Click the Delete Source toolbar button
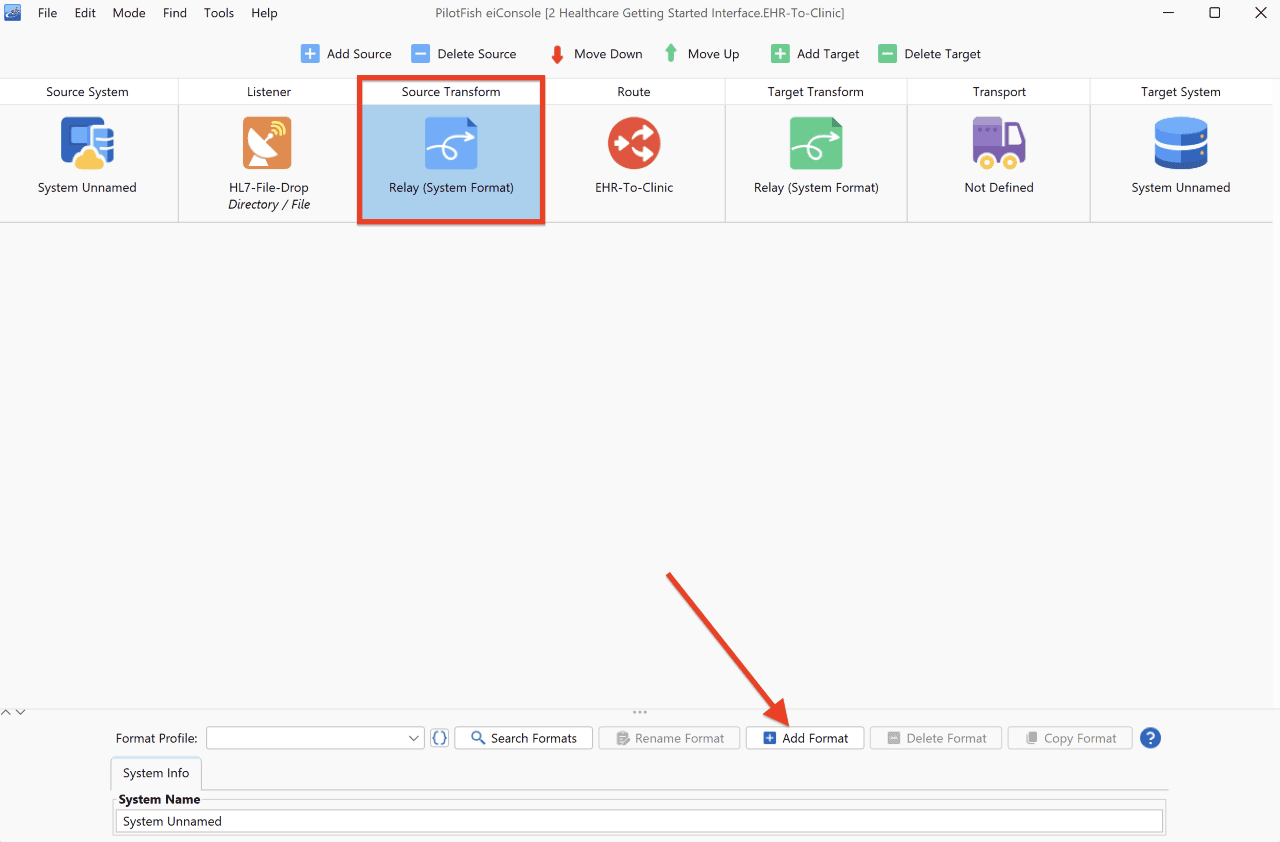 tap(464, 54)
